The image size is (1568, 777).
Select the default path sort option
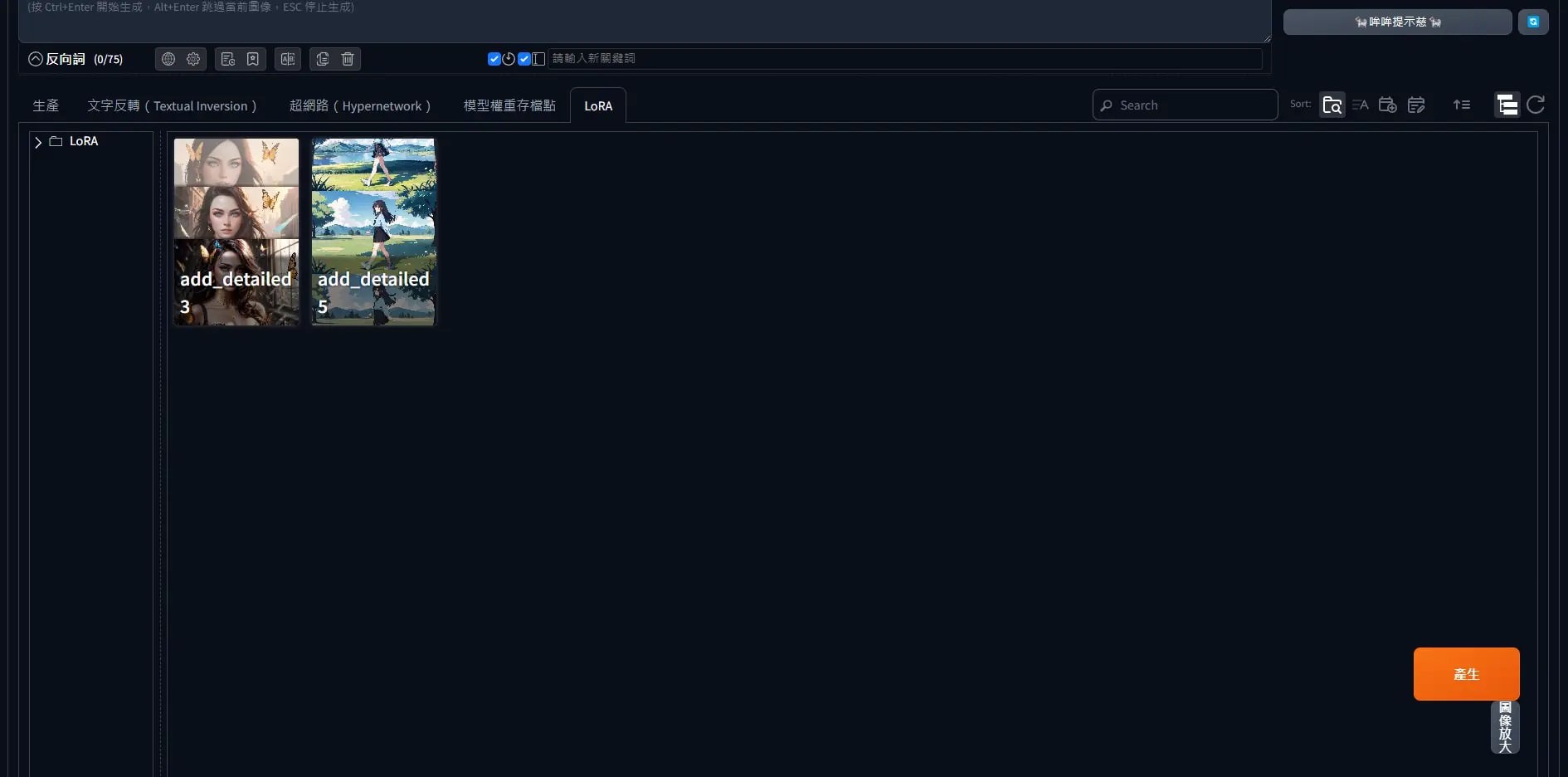1332,105
